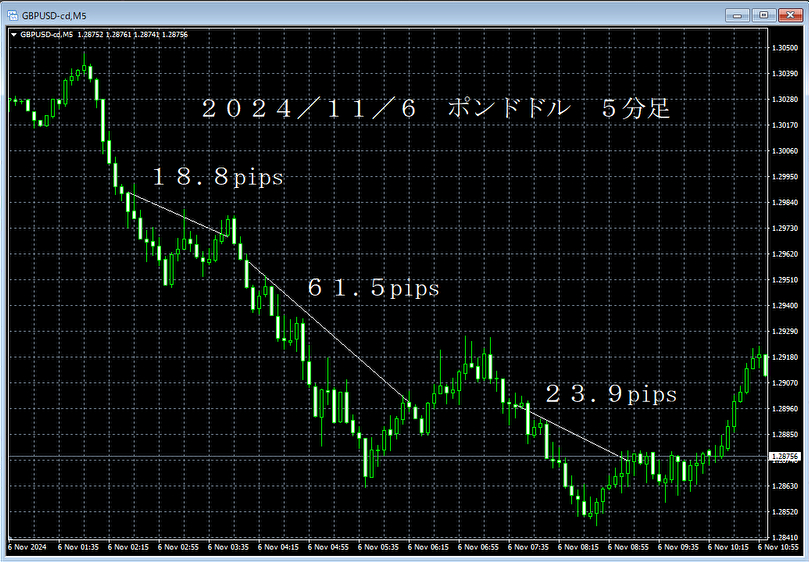Click the 6 Nov 10:15 time axis label
809x562 pixels.
click(729, 547)
